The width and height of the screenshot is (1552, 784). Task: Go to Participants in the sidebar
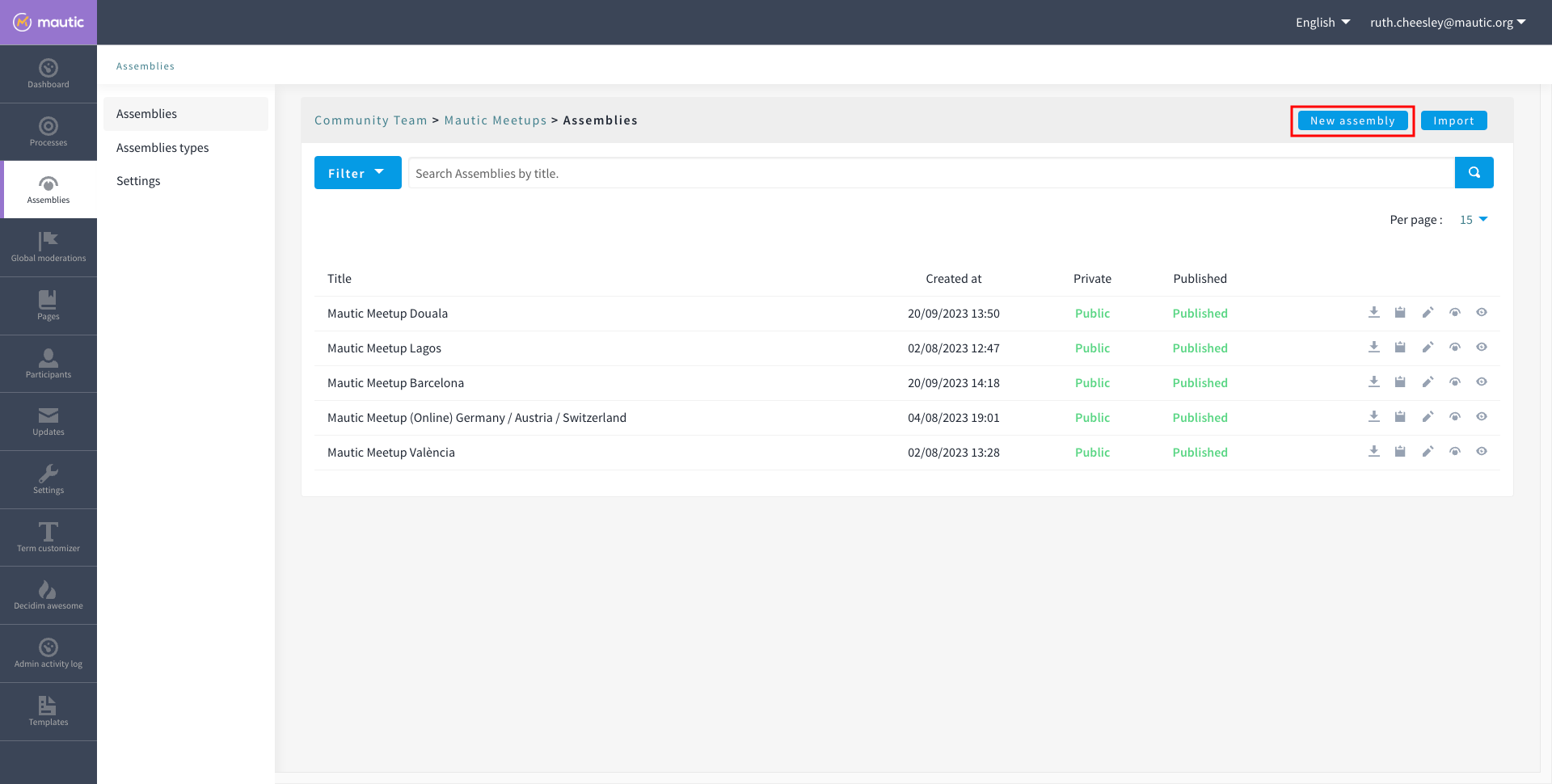48,364
